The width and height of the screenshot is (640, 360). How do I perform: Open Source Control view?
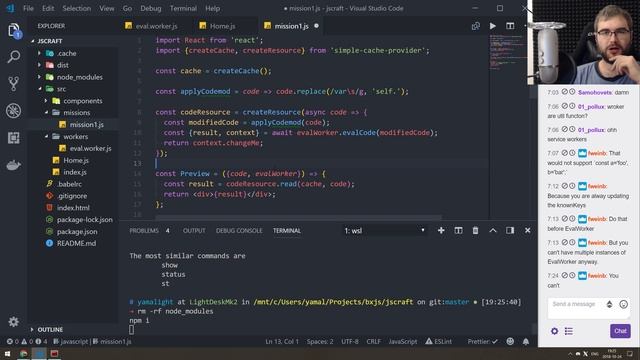click(x=13, y=84)
